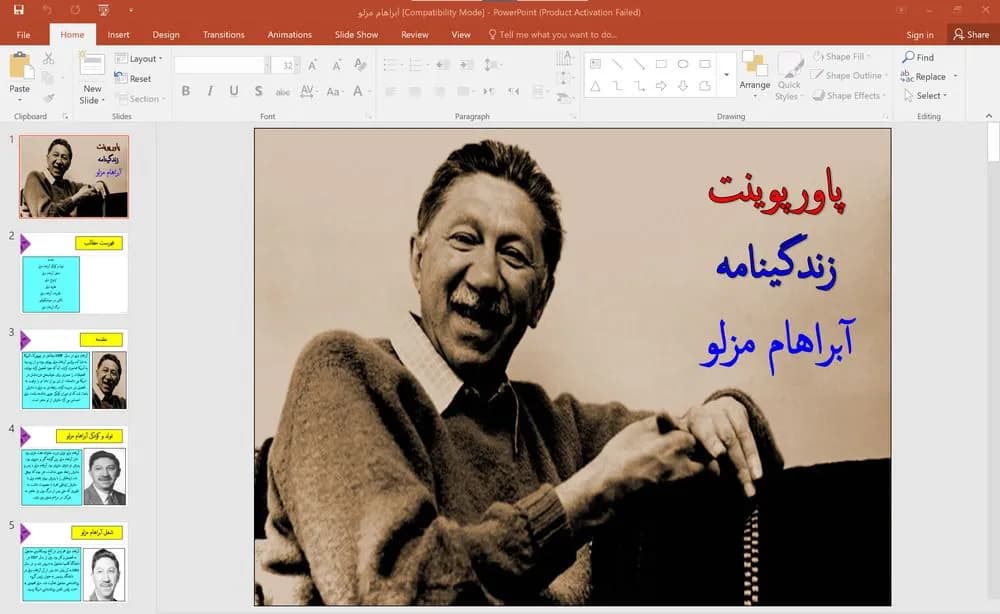1000x614 pixels.
Task: Click the Format Painter brush icon
Action: [x=48, y=98]
